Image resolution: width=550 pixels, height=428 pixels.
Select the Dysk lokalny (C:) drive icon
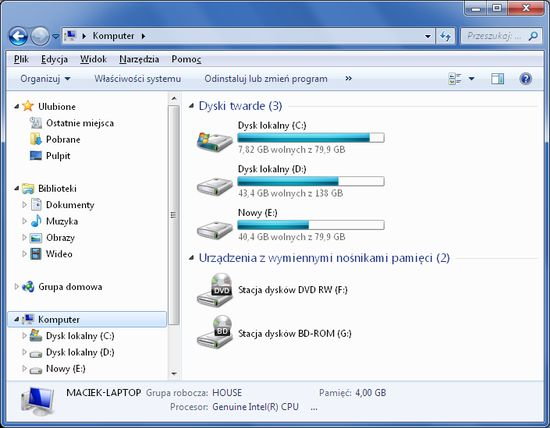point(214,141)
